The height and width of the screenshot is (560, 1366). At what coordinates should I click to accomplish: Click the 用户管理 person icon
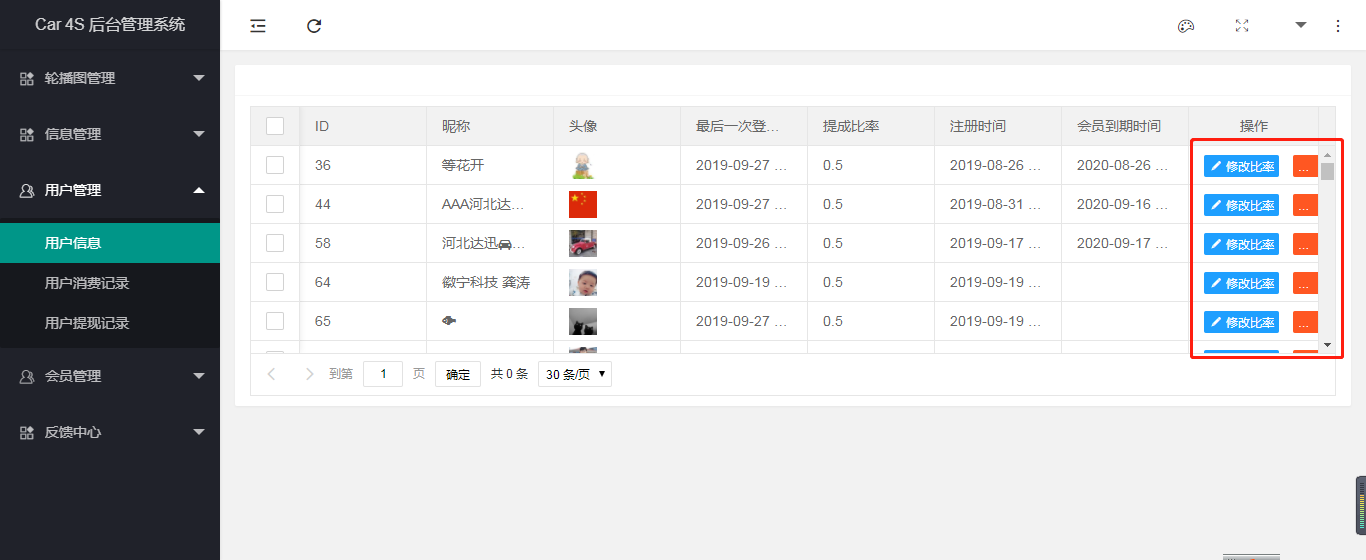click(x=27, y=190)
